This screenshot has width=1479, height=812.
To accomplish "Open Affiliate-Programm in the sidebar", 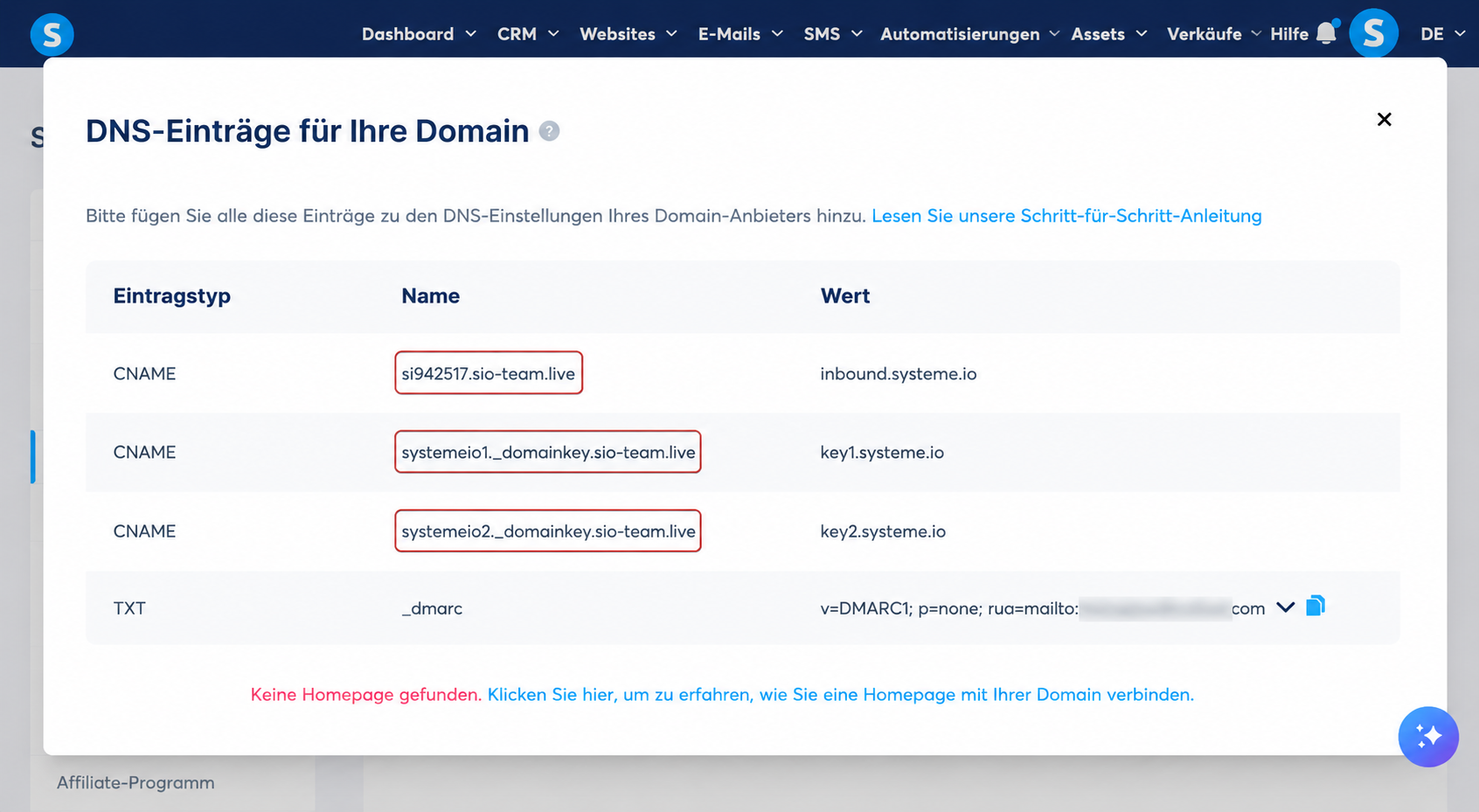I will (135, 783).
